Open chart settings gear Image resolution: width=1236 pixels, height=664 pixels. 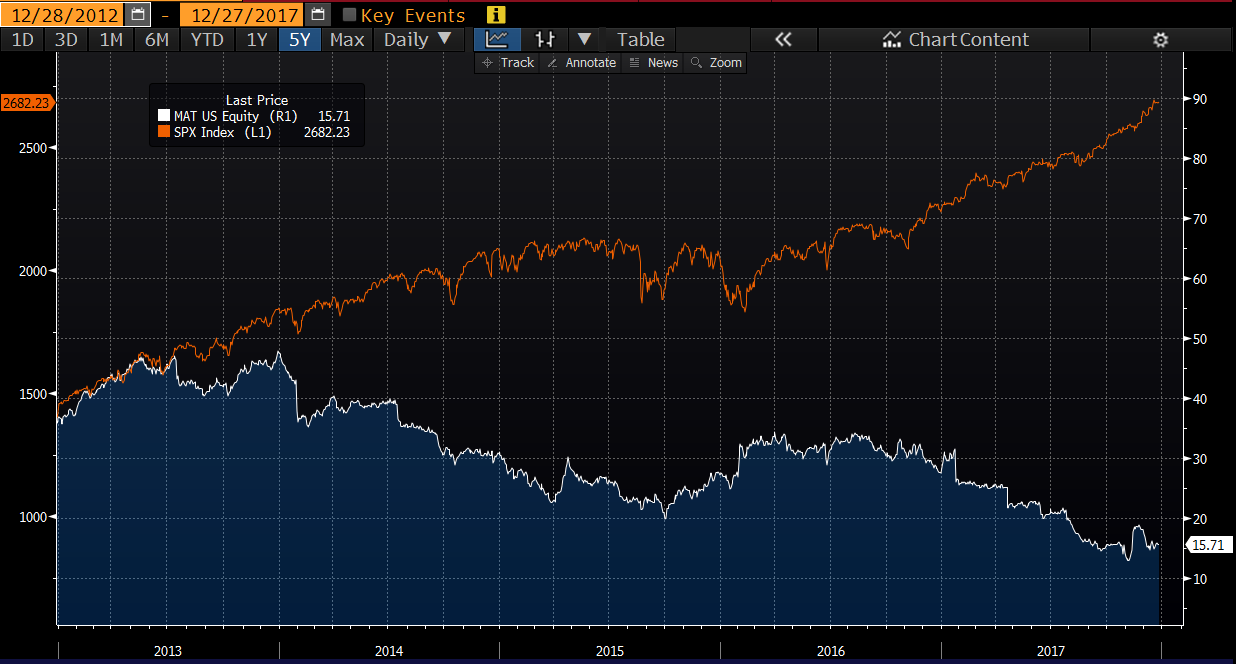click(x=1160, y=40)
